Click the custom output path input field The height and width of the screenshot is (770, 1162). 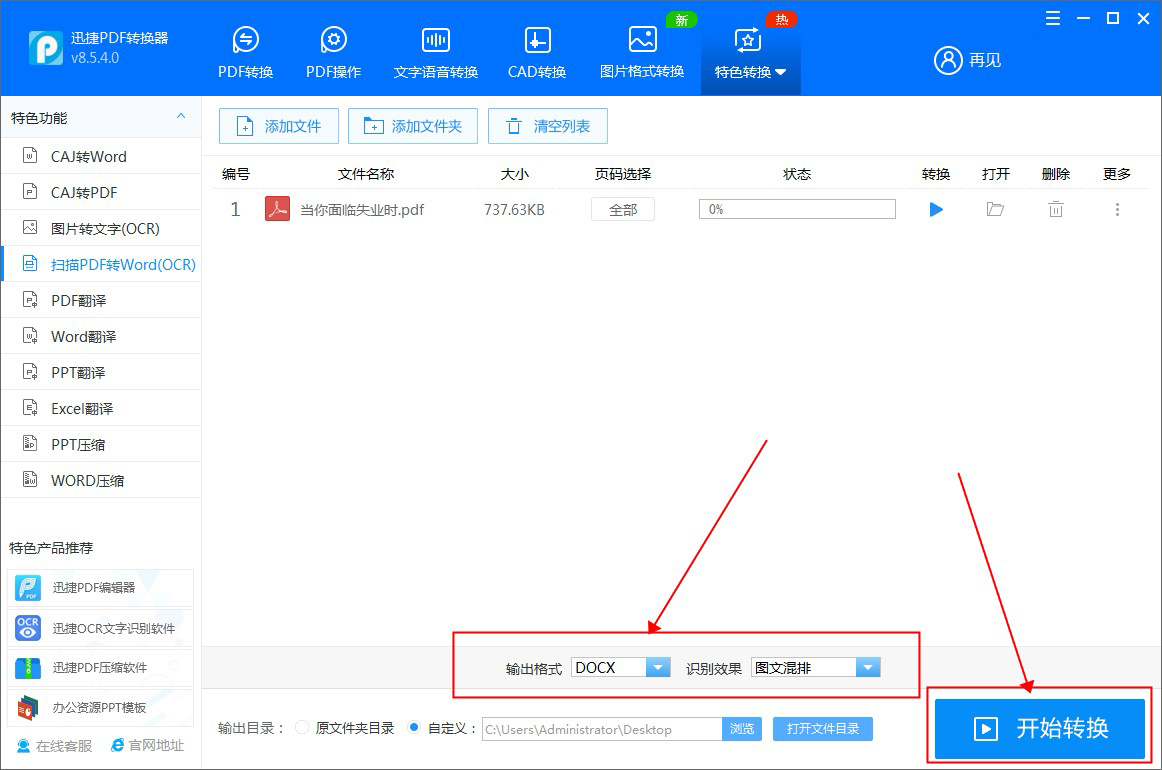coord(600,729)
